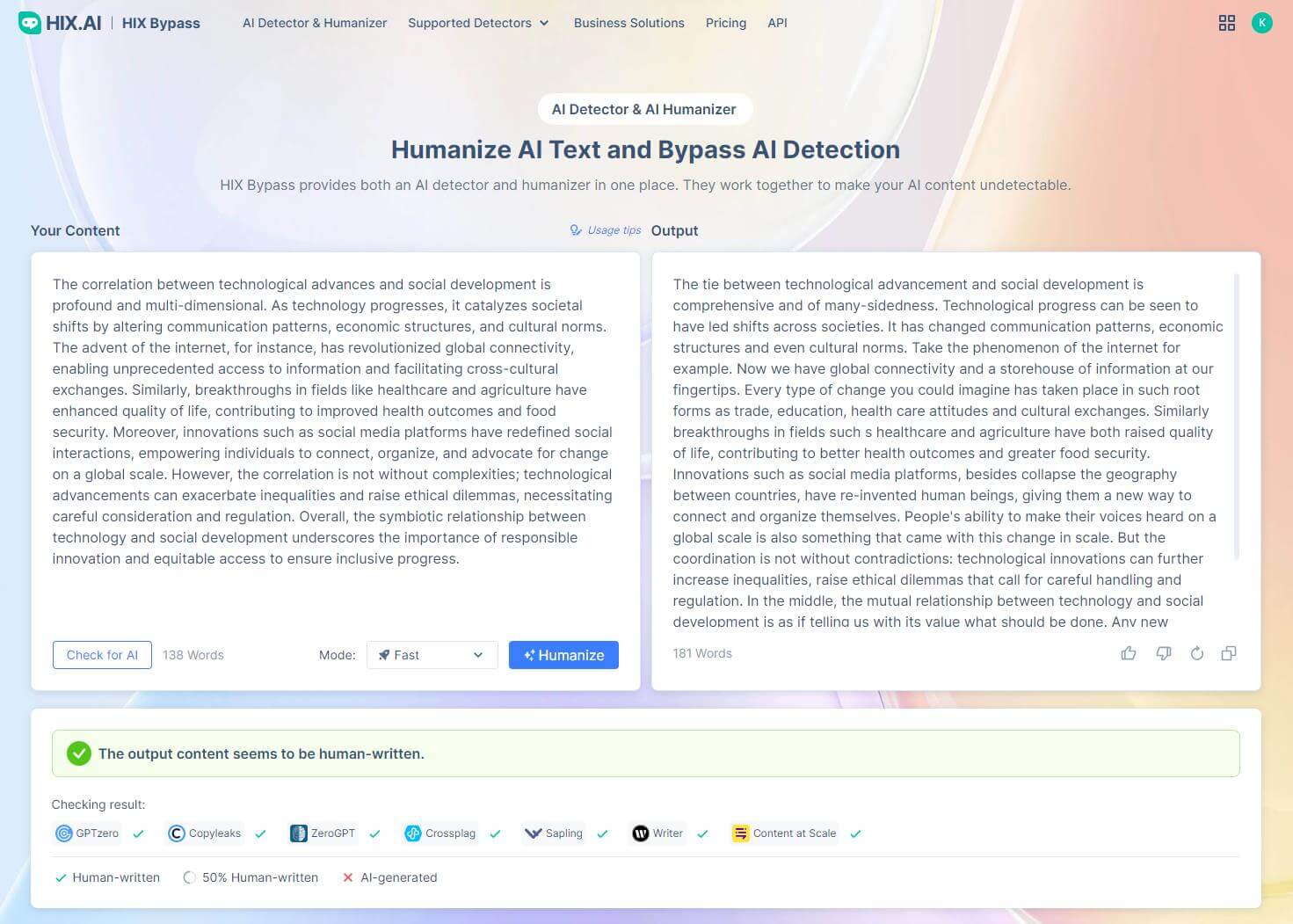Click the thumbs up icon under Output

click(x=1129, y=653)
